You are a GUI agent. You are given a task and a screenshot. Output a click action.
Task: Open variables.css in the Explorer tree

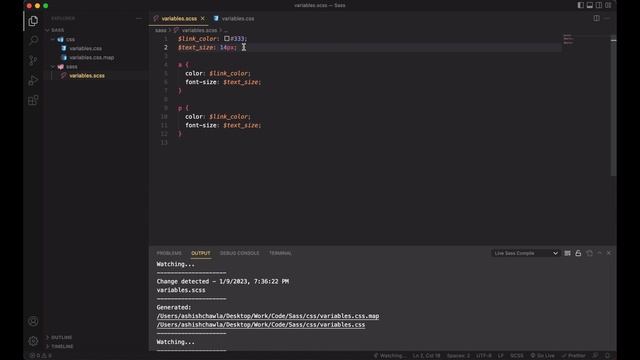(86, 49)
